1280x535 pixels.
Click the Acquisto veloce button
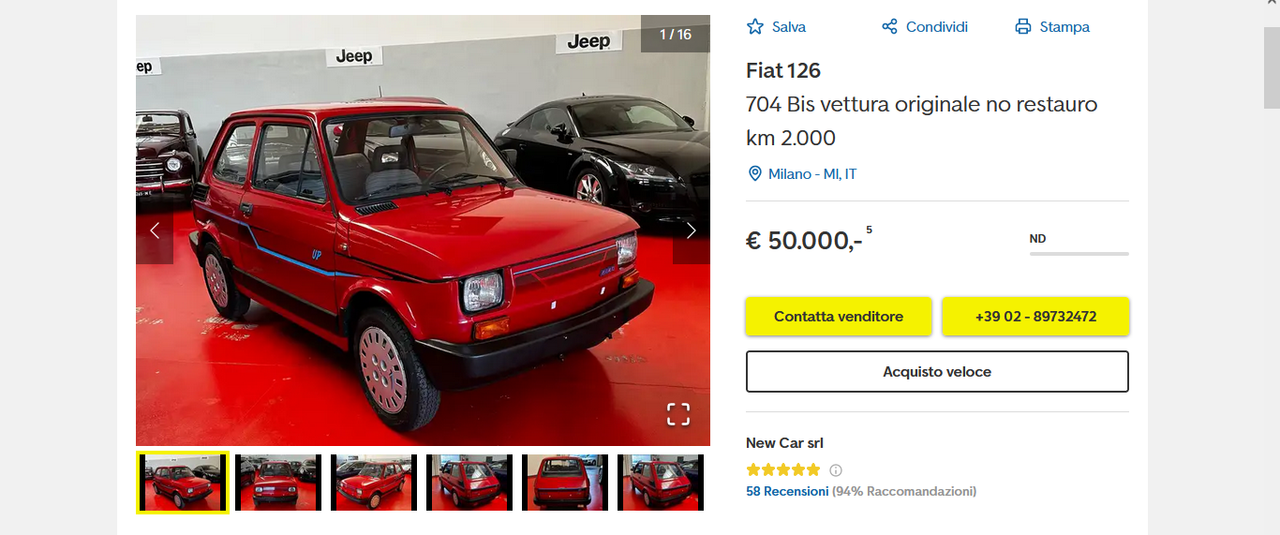tap(937, 371)
